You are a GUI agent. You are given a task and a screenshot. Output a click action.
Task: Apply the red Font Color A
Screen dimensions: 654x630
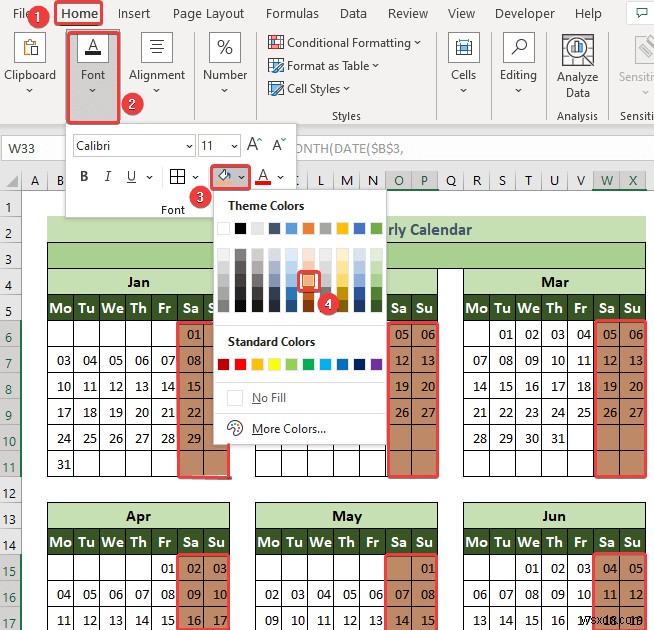(x=263, y=177)
